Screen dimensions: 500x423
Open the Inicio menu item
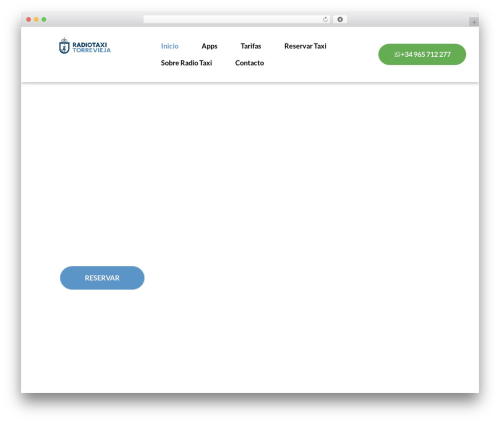coord(170,46)
